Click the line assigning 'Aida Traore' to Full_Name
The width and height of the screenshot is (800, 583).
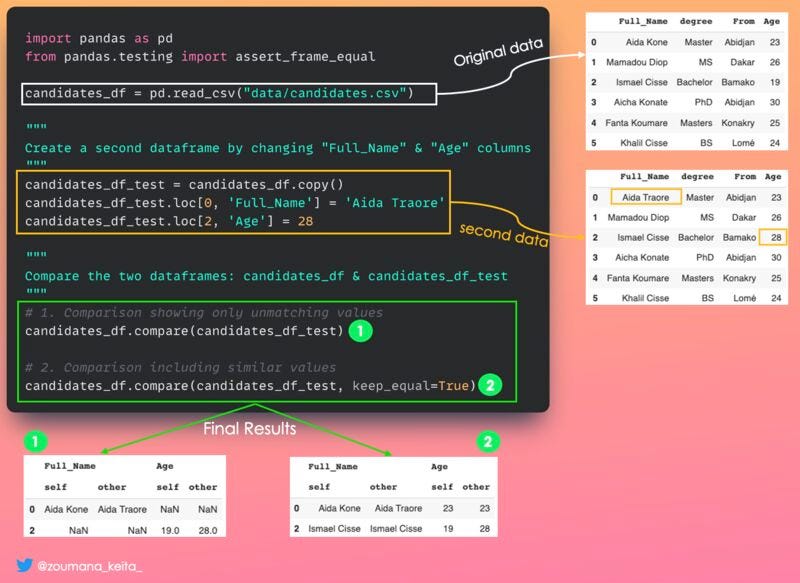(235, 202)
